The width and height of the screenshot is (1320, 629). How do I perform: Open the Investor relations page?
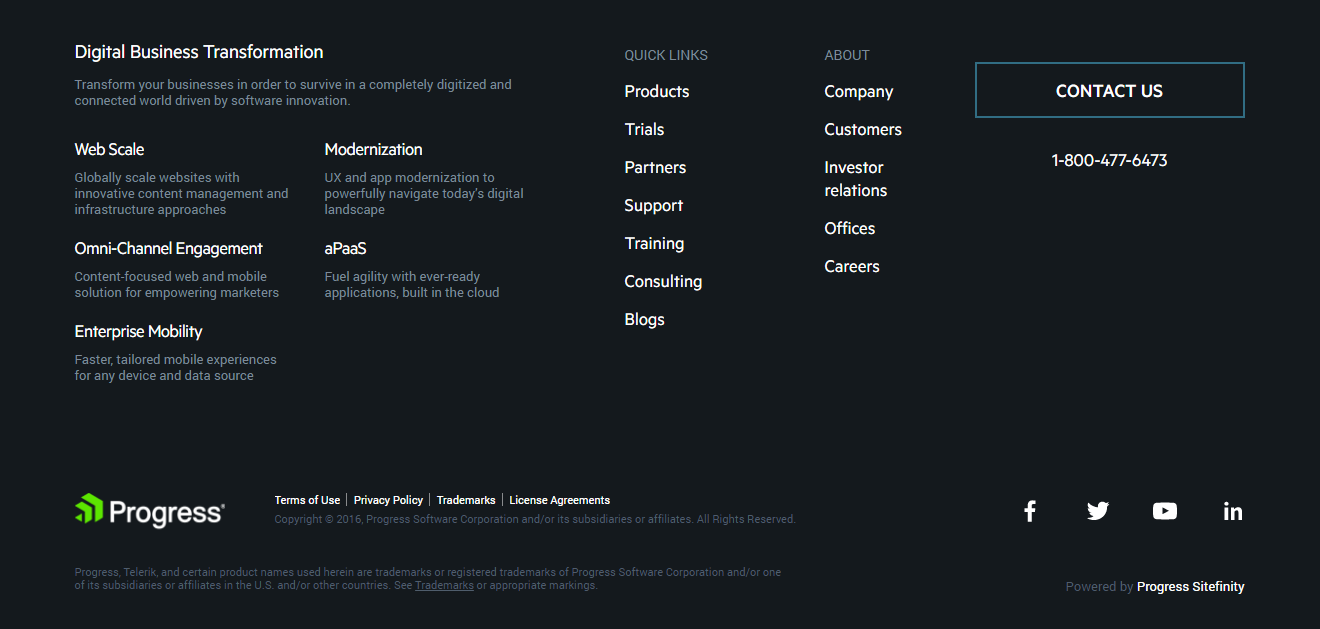[x=855, y=178]
